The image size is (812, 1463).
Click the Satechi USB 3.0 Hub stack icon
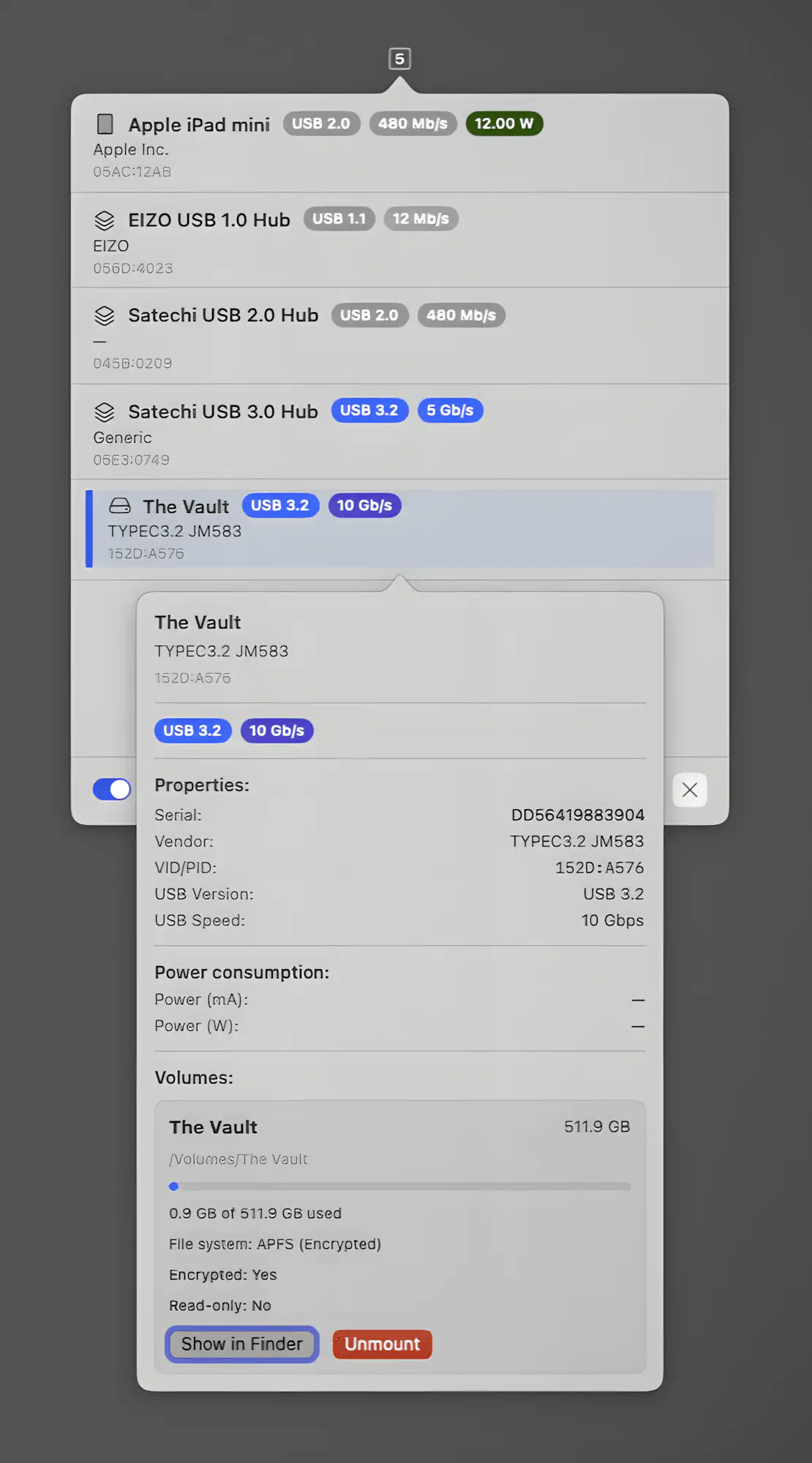(105, 413)
